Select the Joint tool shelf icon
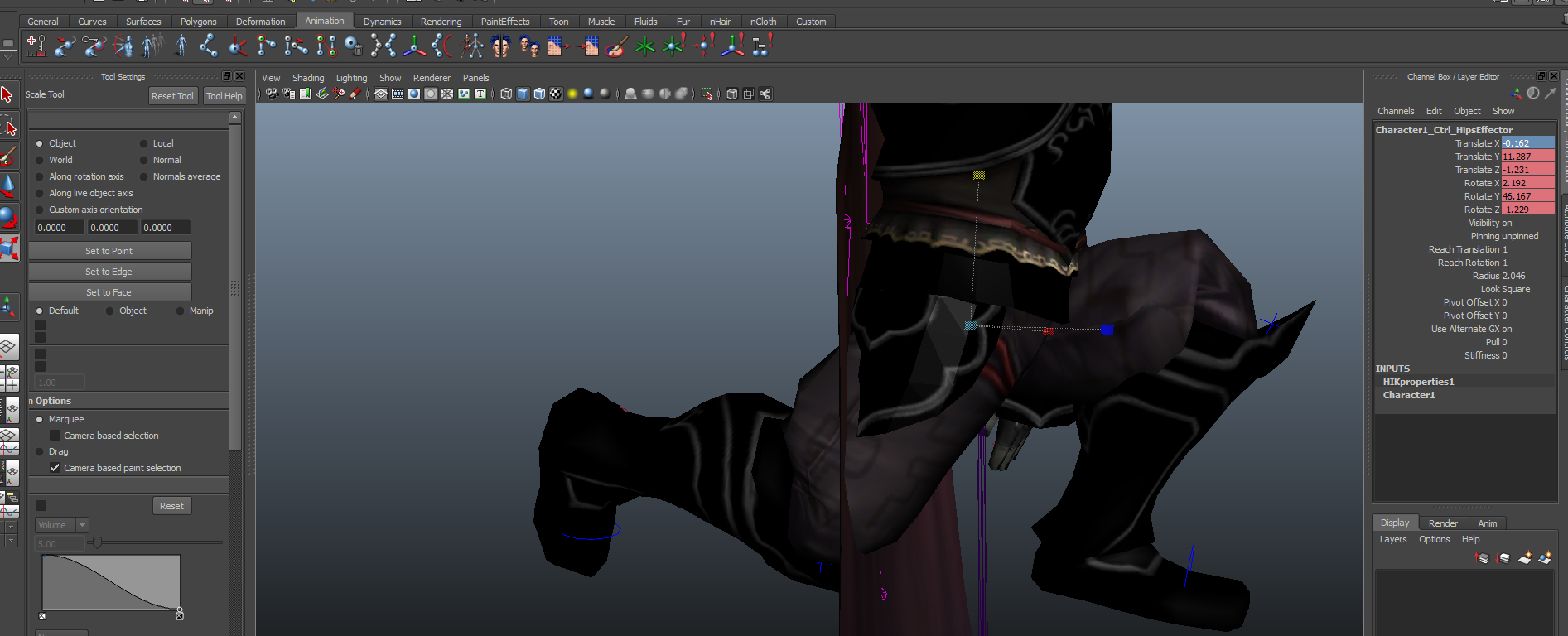This screenshot has height=636, width=1568. [208, 46]
